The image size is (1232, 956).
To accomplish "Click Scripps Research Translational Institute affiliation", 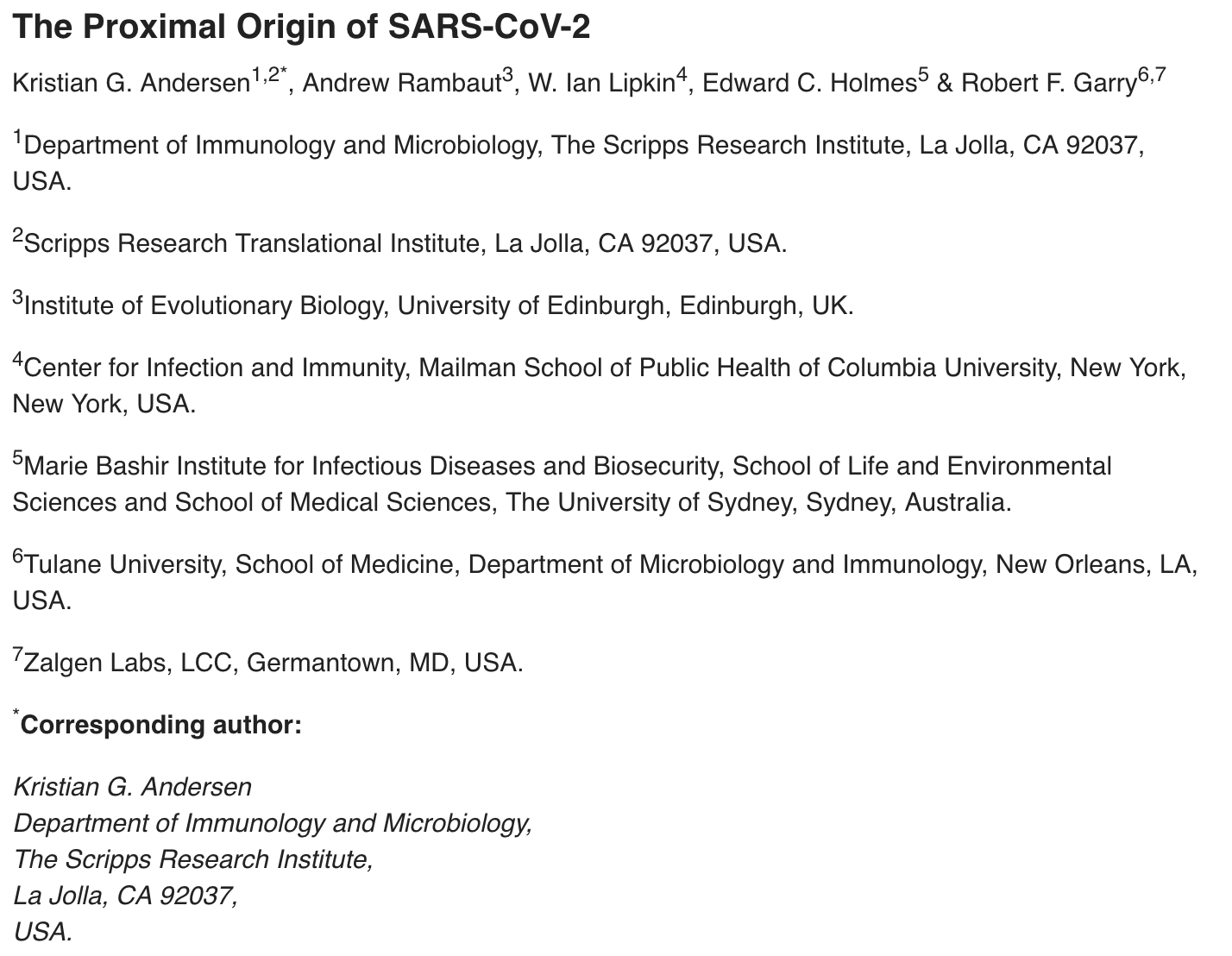I will [x=399, y=242].
